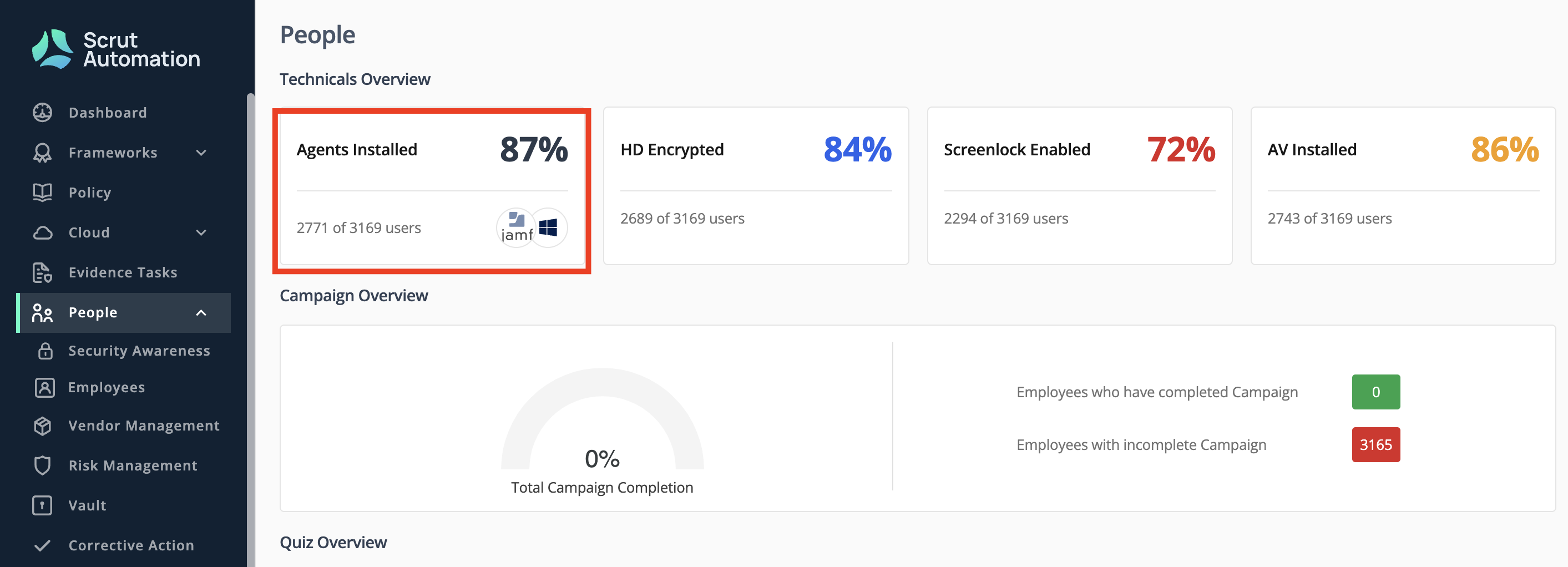Click the 84% value
The height and width of the screenshot is (567, 1568).
coord(858,150)
